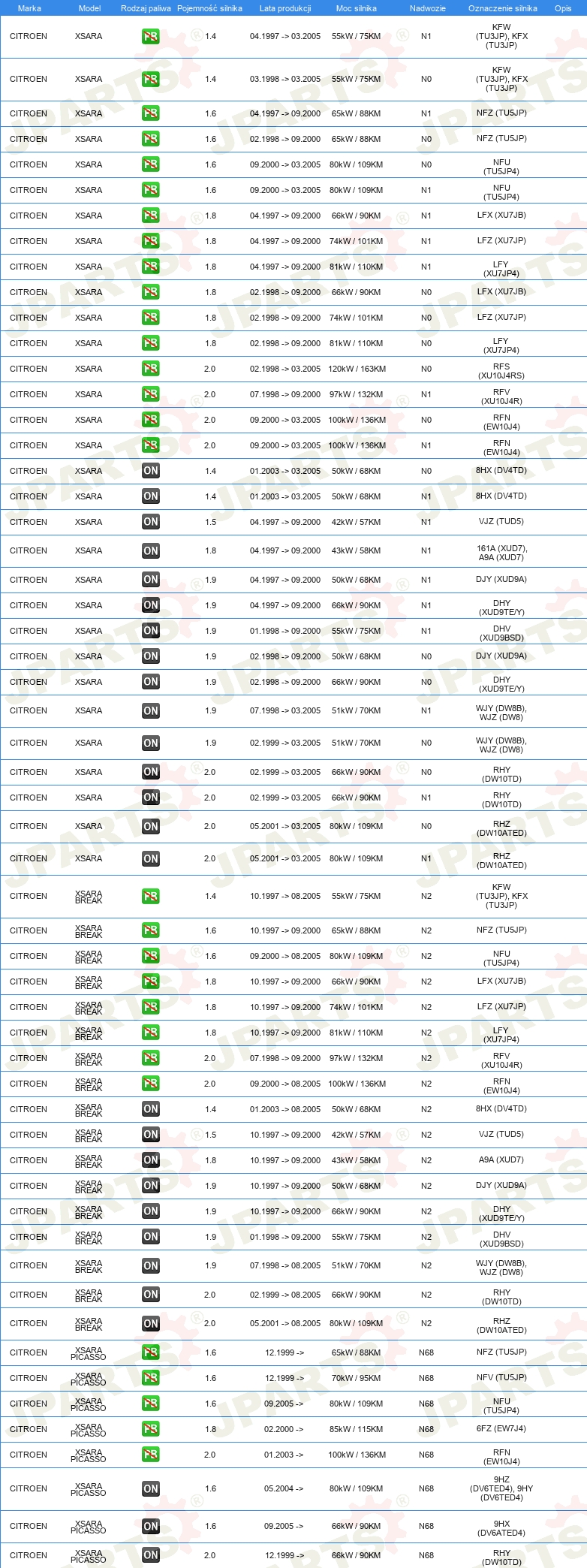Select the diesel icon in the Picasso 9HX (DV6ATED4) row
The height and width of the screenshot is (1568, 587).
click(x=151, y=1526)
